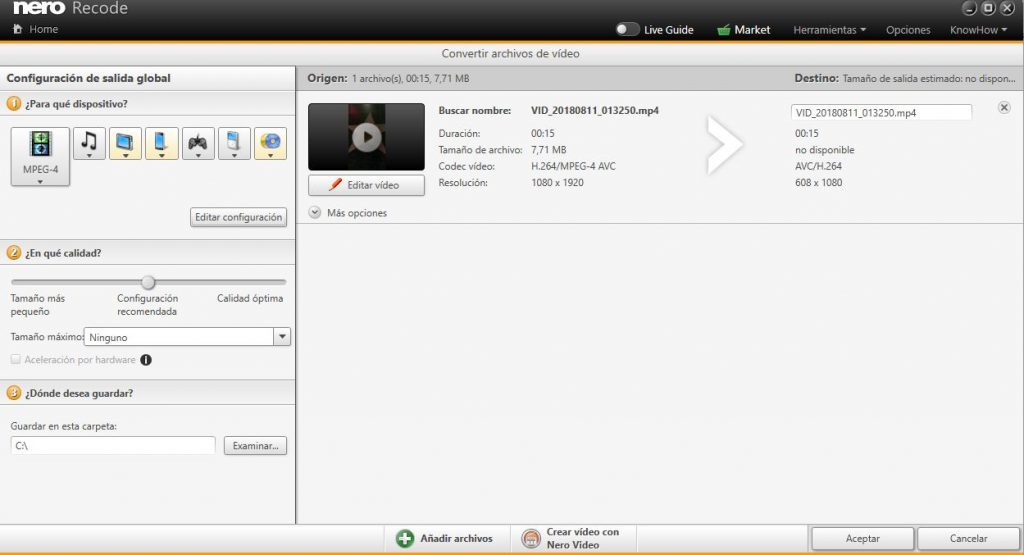
Task: Select the computer screen device icon
Action: [x=125, y=144]
